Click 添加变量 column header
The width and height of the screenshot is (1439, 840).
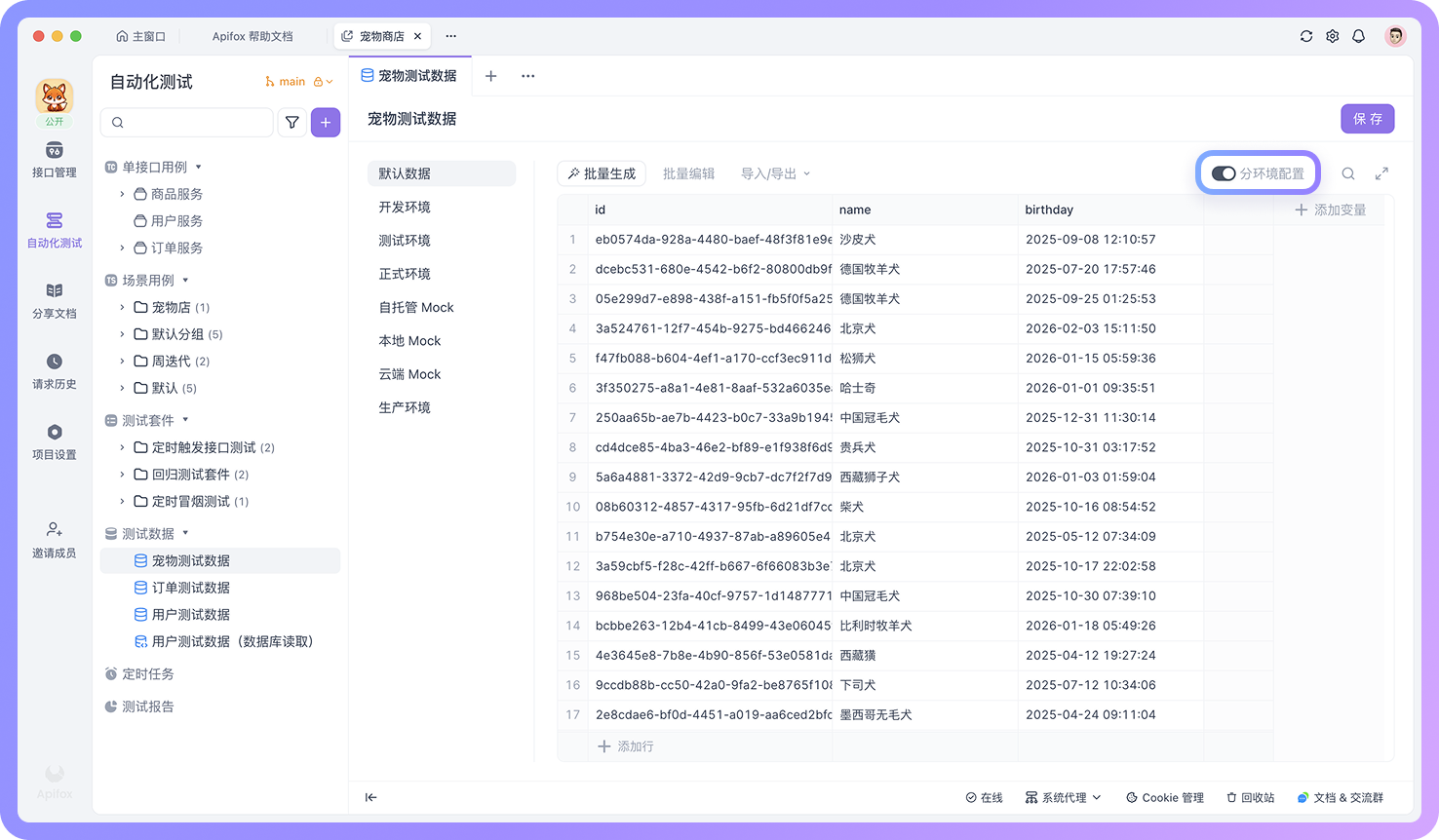pos(1330,210)
